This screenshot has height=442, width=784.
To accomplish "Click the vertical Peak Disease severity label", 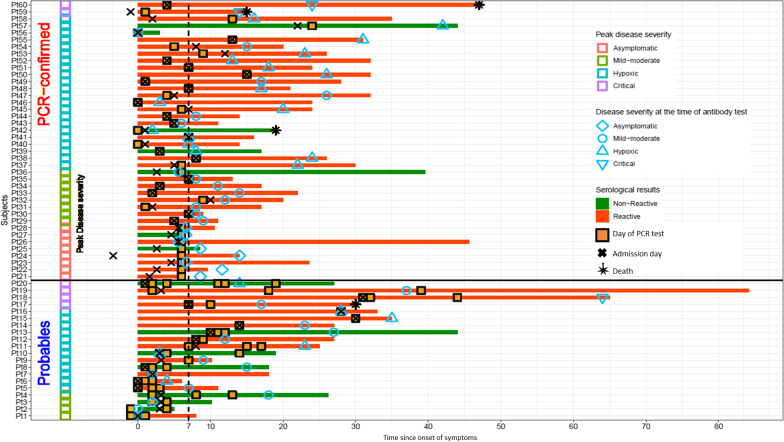I will 80,214.
